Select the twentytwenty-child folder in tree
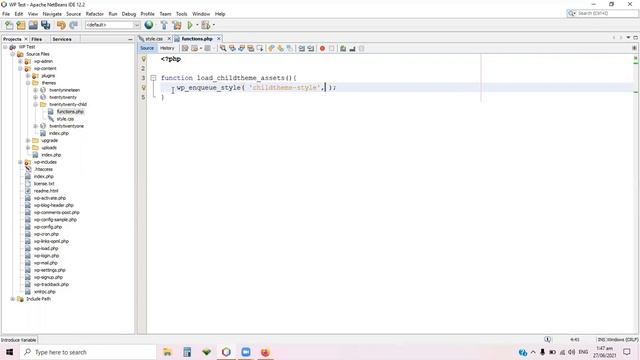The width and height of the screenshot is (640, 360). tap(68, 104)
